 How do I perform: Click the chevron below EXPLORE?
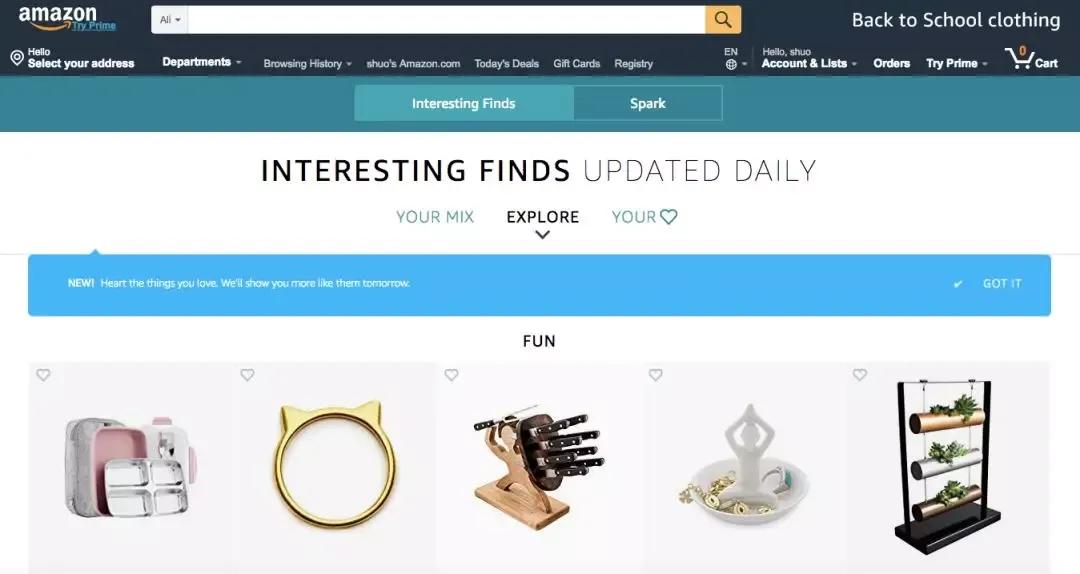tap(543, 235)
